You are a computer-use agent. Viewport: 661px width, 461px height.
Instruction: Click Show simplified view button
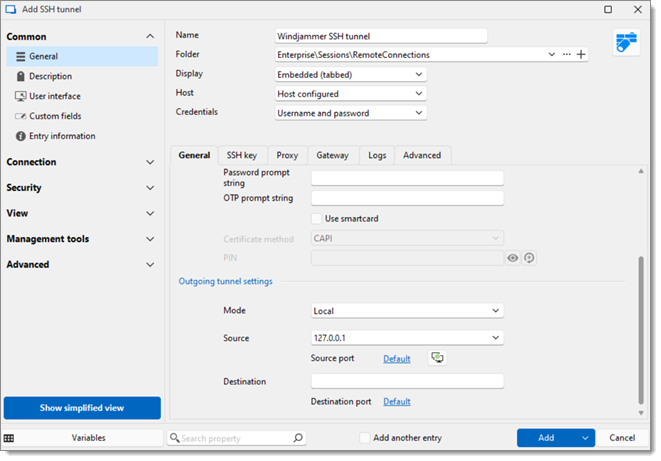click(82, 408)
